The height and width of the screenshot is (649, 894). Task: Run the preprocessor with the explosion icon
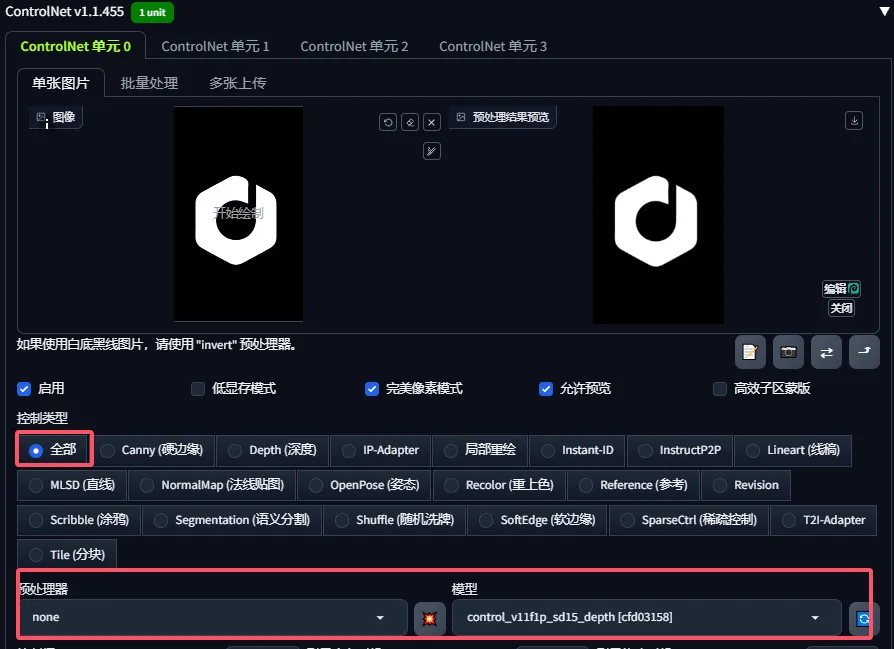pos(429,618)
